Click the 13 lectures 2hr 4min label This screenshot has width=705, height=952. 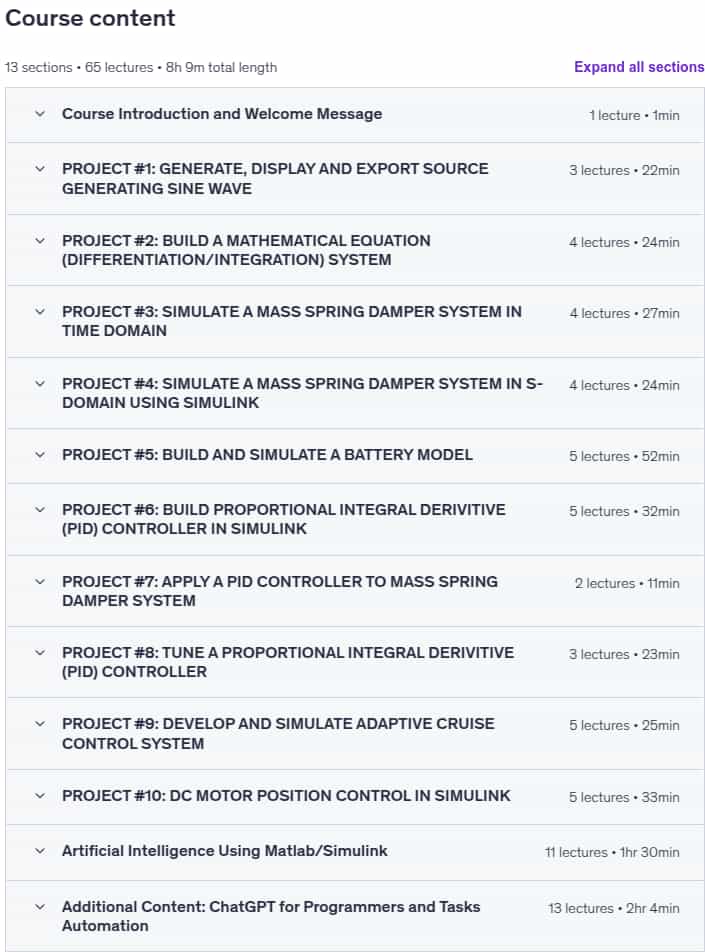[613, 908]
